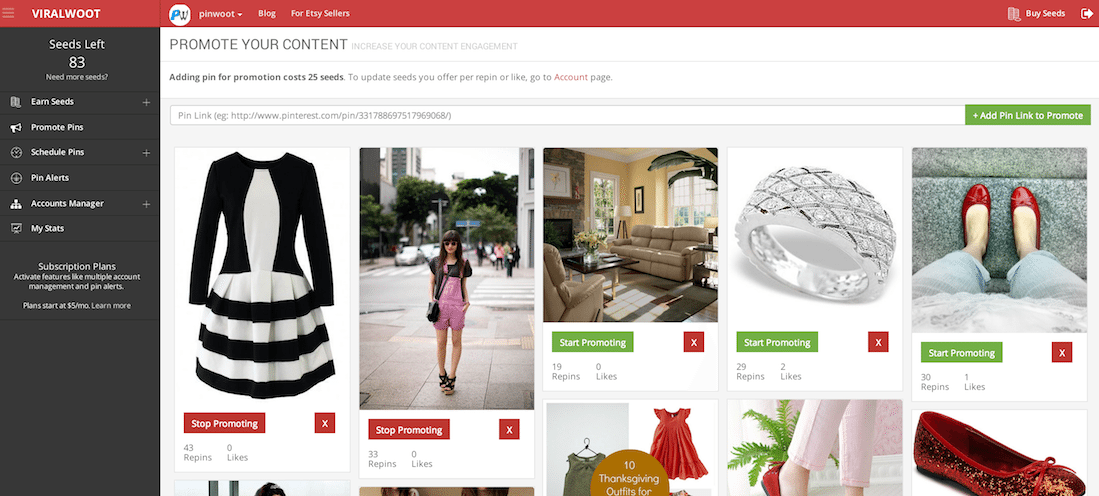Start promoting the red flats pin

tap(961, 352)
